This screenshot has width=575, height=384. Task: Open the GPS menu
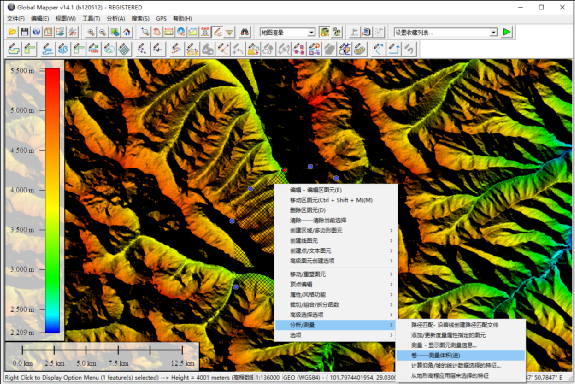click(x=161, y=18)
